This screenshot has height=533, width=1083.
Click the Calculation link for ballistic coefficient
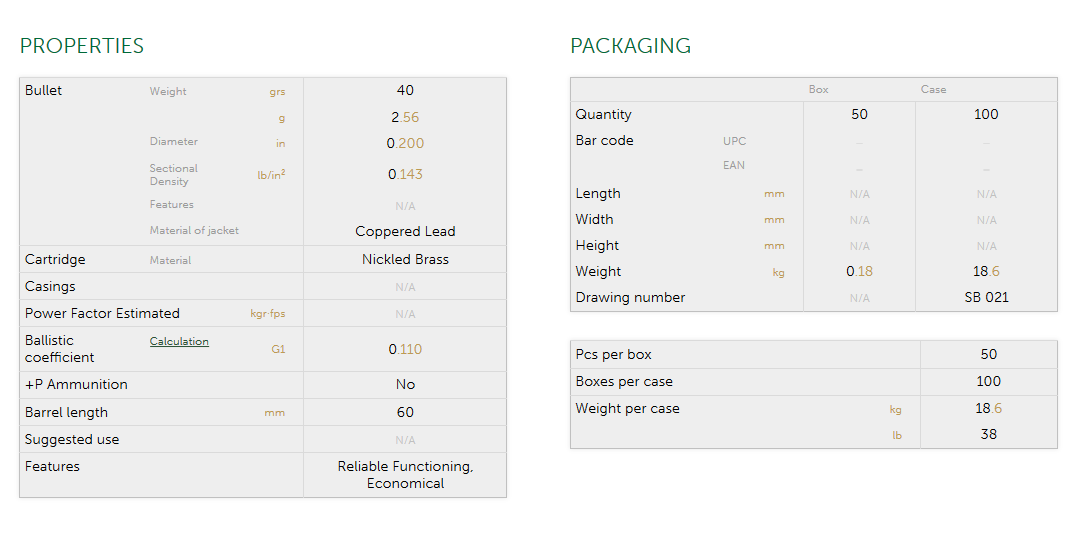click(x=179, y=342)
